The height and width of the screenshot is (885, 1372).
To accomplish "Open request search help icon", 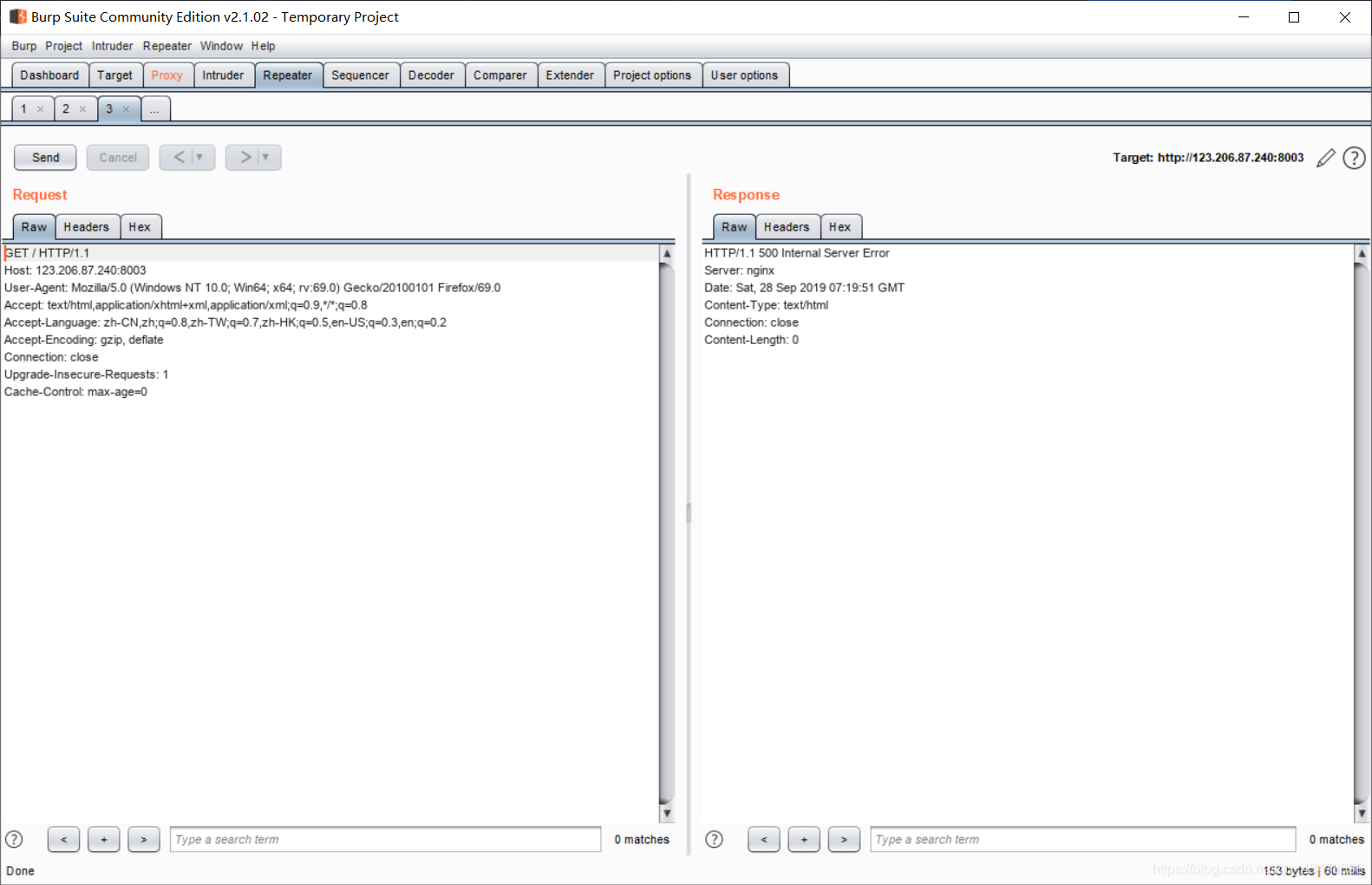I will click(14, 839).
